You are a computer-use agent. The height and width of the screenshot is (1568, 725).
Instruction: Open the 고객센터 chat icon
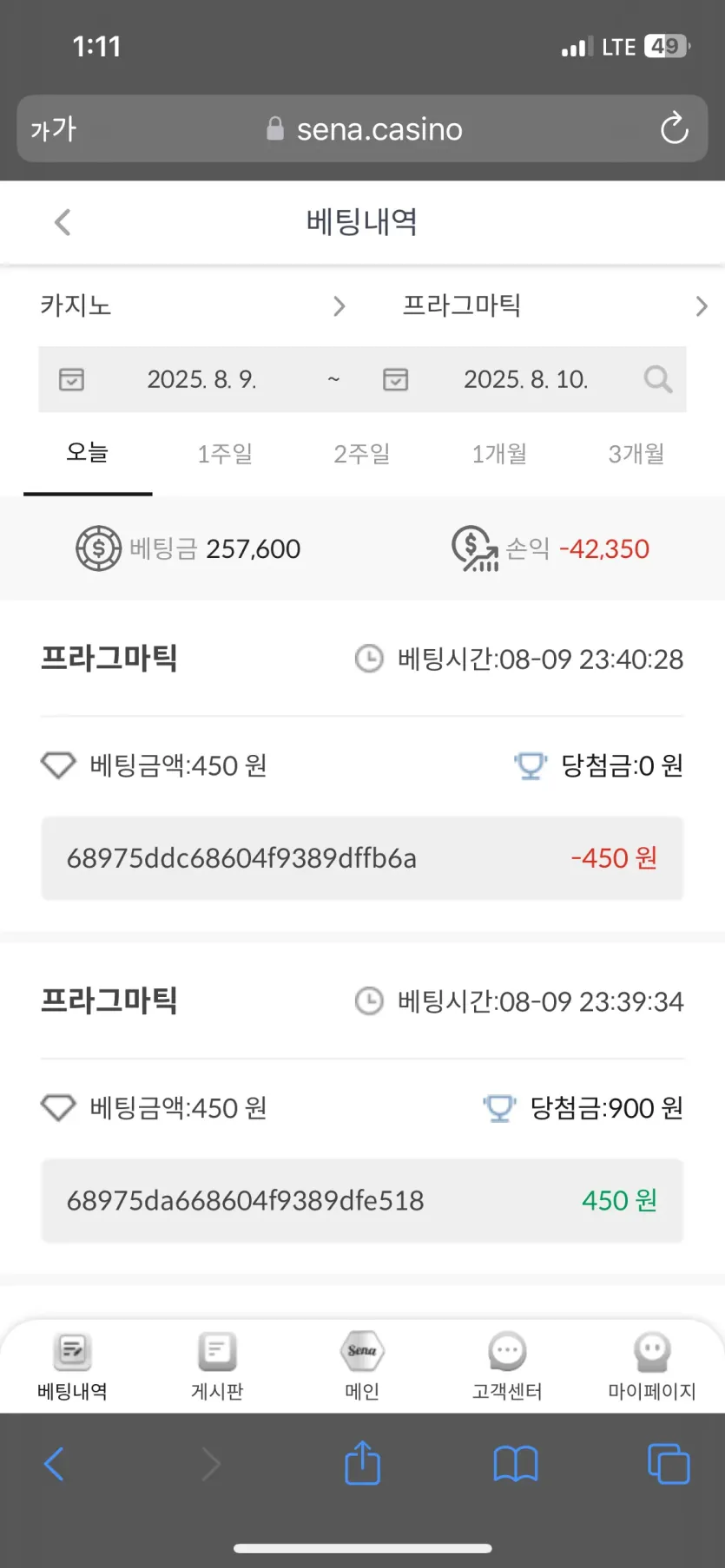click(507, 1352)
